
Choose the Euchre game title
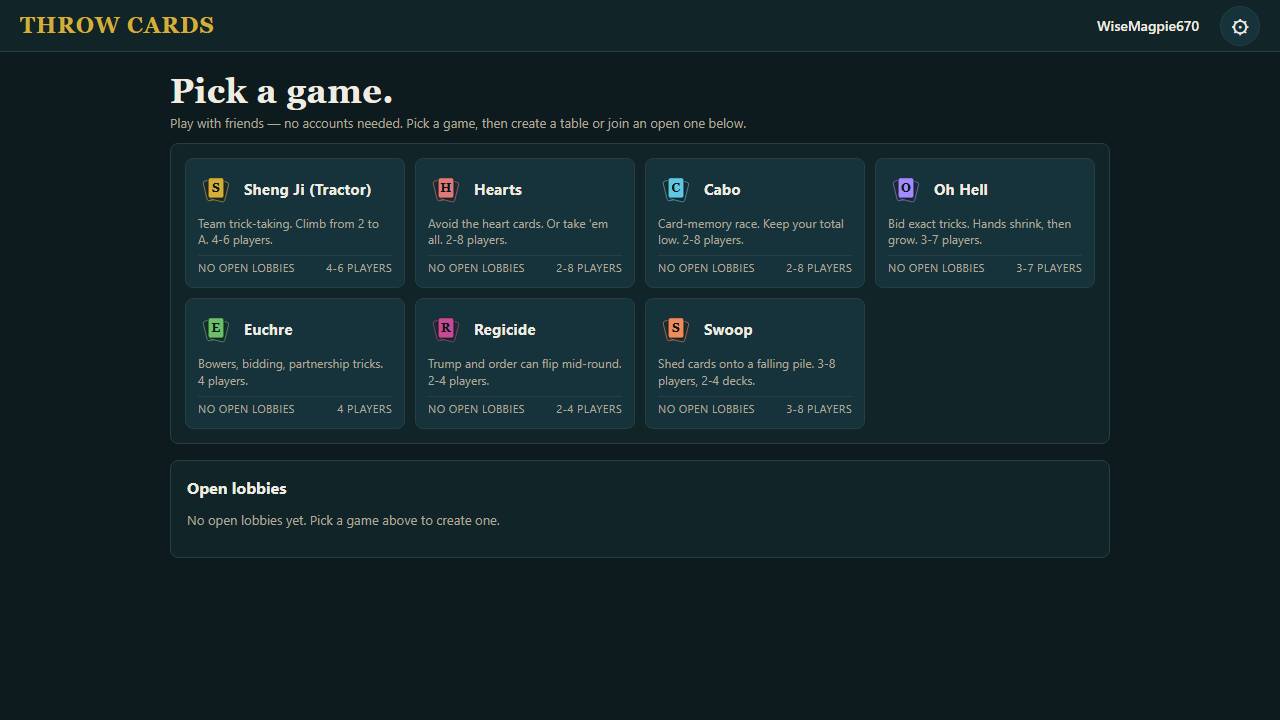[x=268, y=330]
